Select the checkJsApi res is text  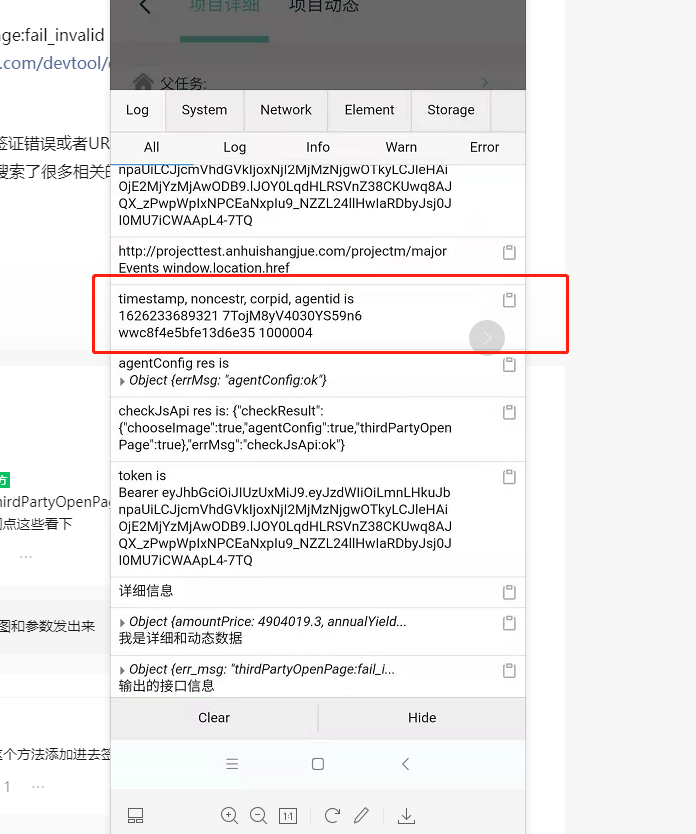173,411
